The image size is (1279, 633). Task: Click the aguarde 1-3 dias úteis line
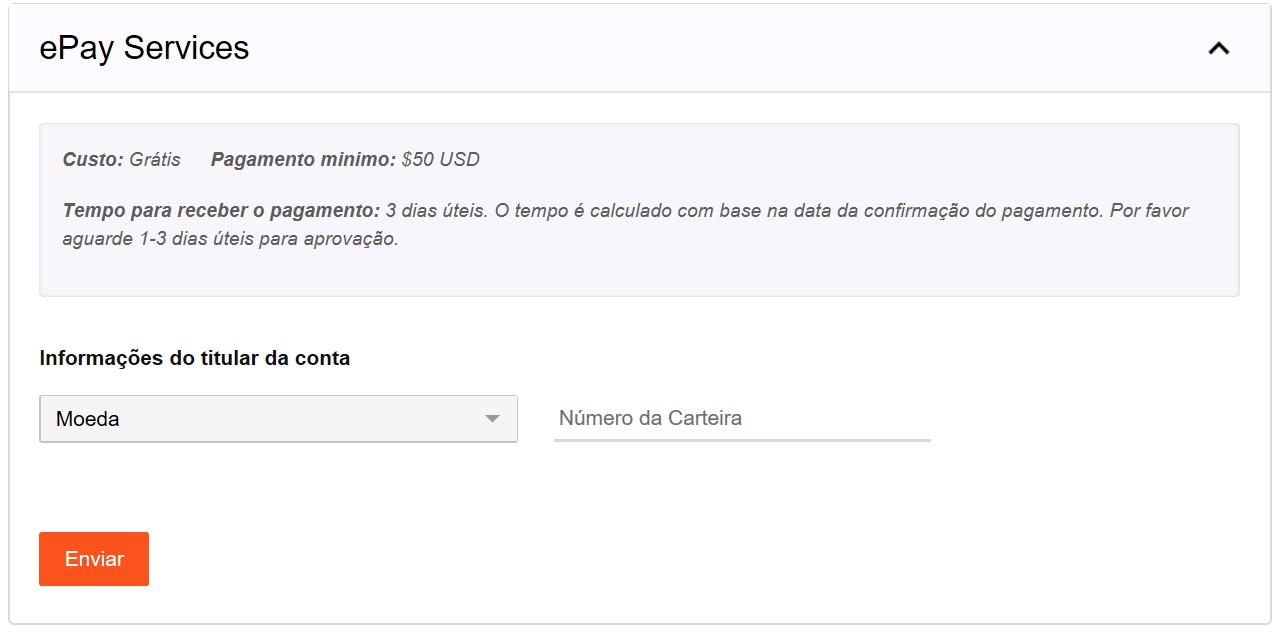click(x=230, y=240)
